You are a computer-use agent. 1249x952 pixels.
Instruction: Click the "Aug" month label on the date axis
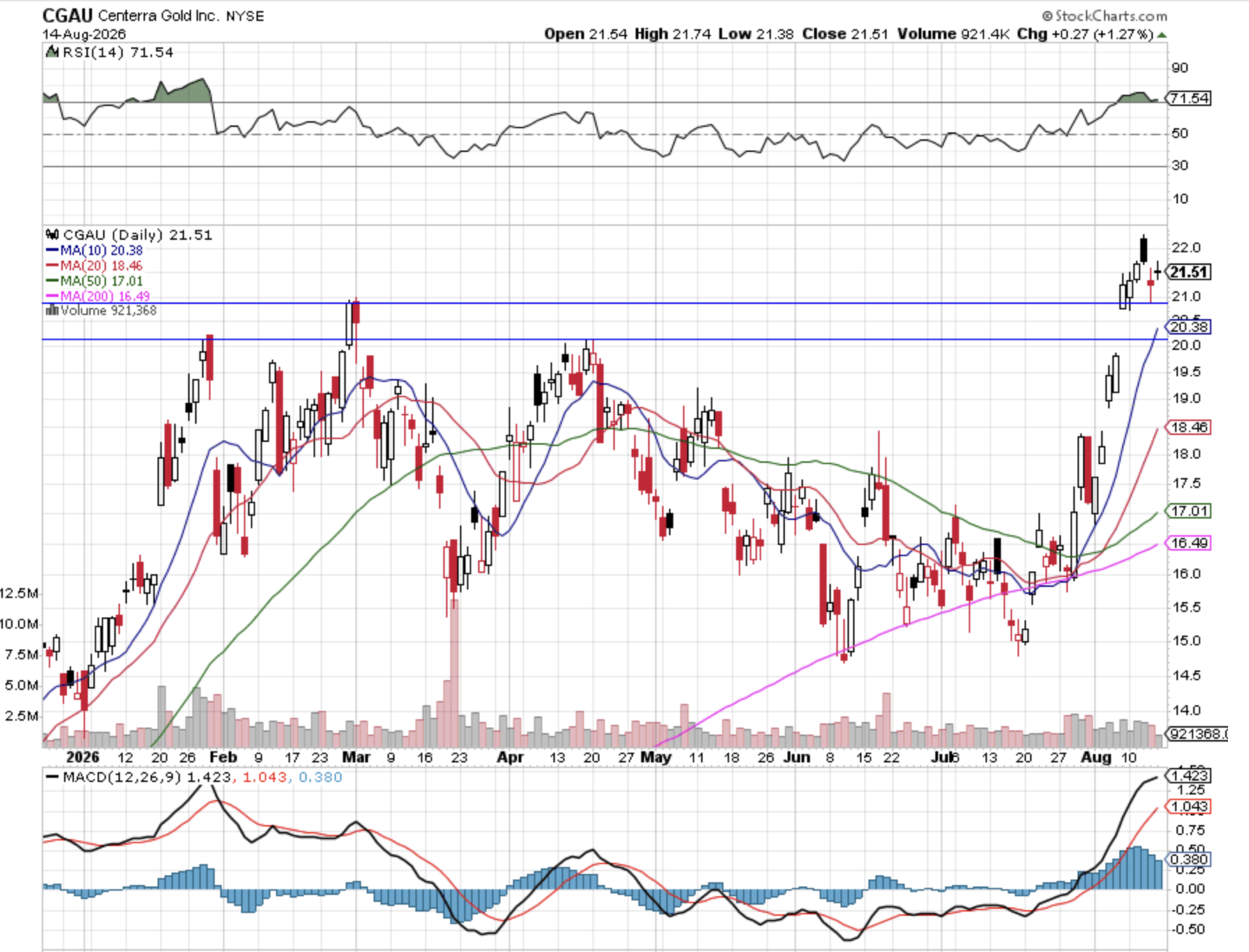tap(1096, 757)
